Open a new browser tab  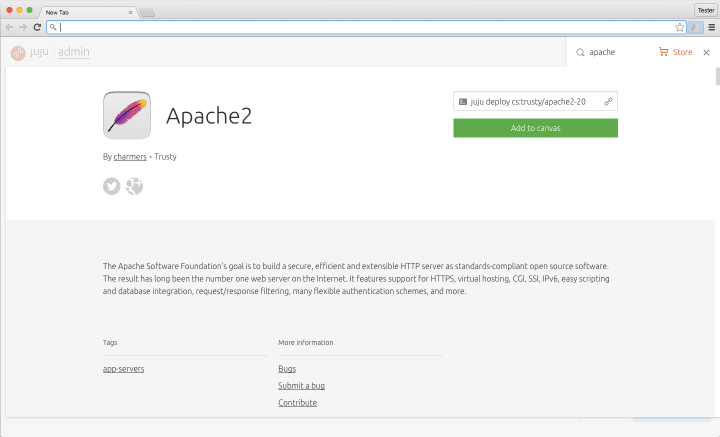point(147,12)
